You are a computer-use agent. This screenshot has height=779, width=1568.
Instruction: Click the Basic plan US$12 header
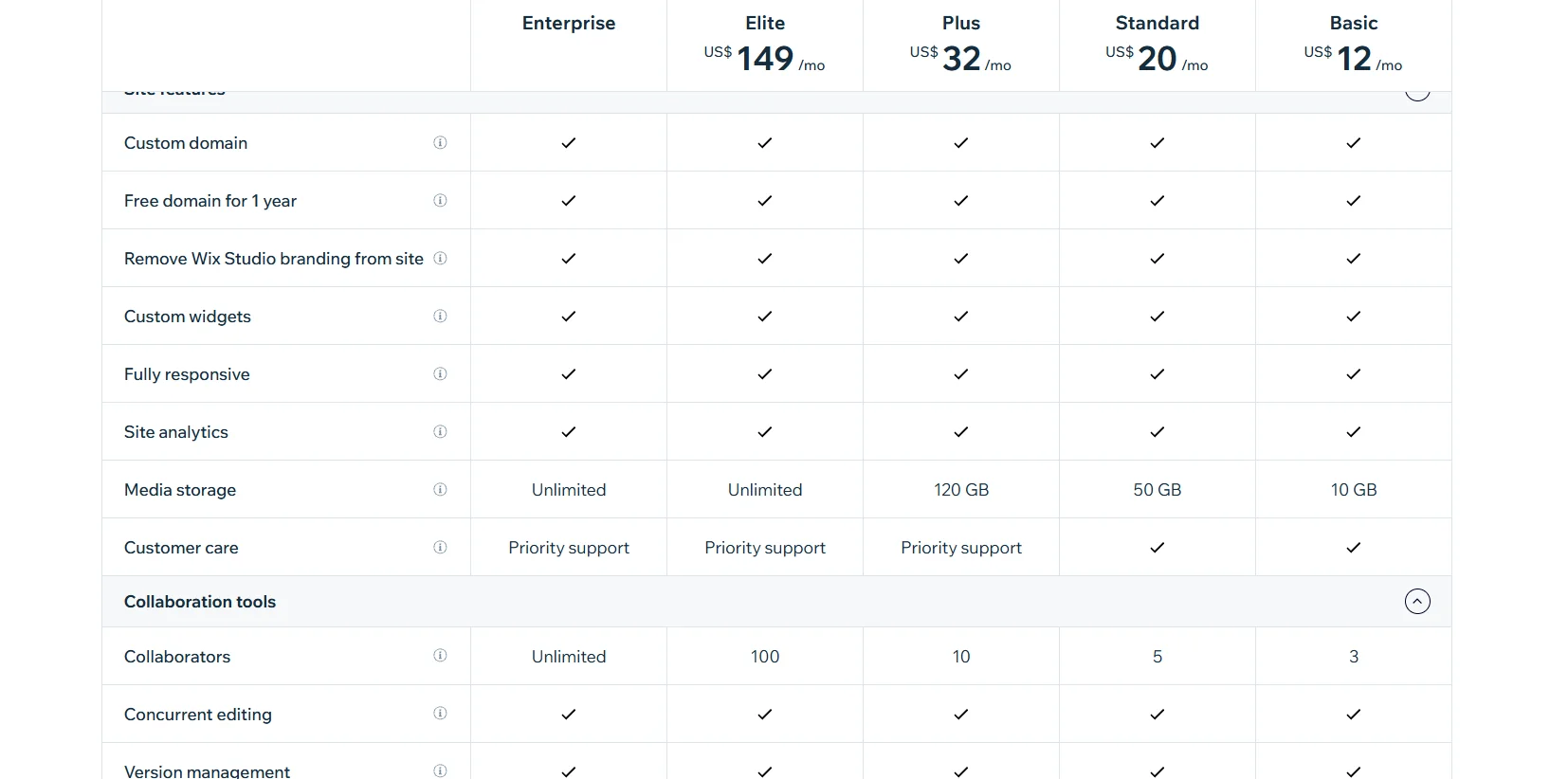point(1353,59)
